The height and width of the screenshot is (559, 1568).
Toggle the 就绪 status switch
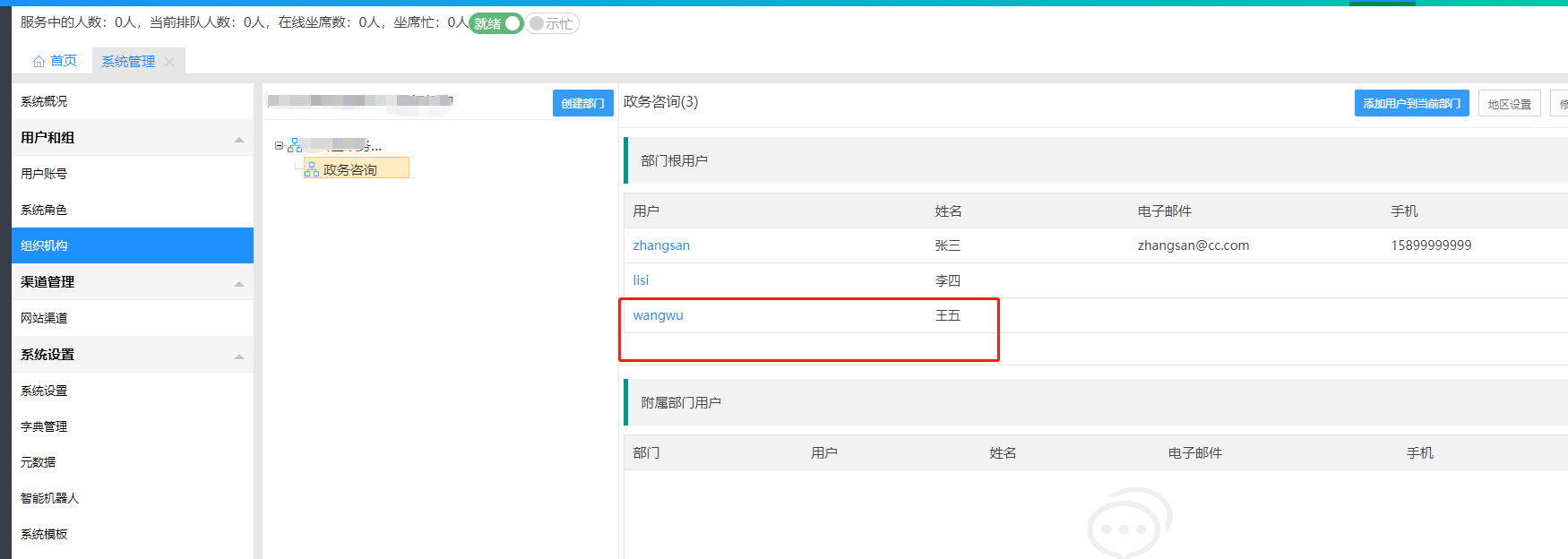pos(495,24)
